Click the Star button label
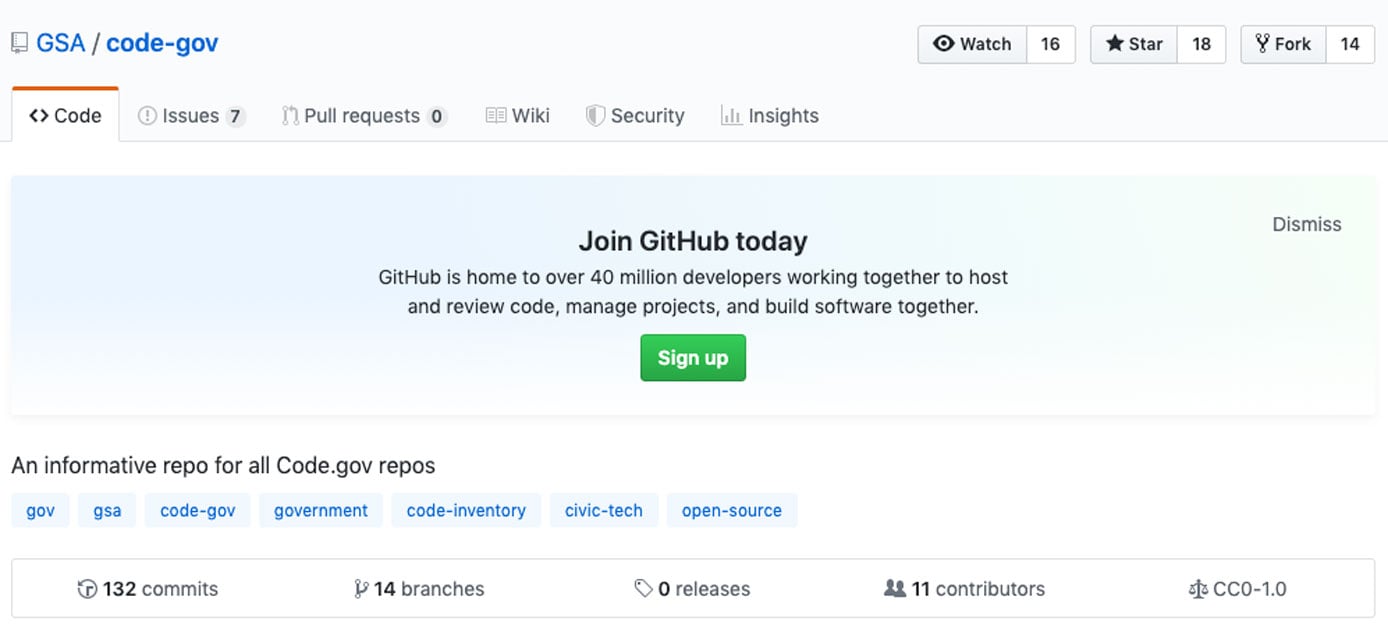The width and height of the screenshot is (1388, 632). (x=1134, y=44)
